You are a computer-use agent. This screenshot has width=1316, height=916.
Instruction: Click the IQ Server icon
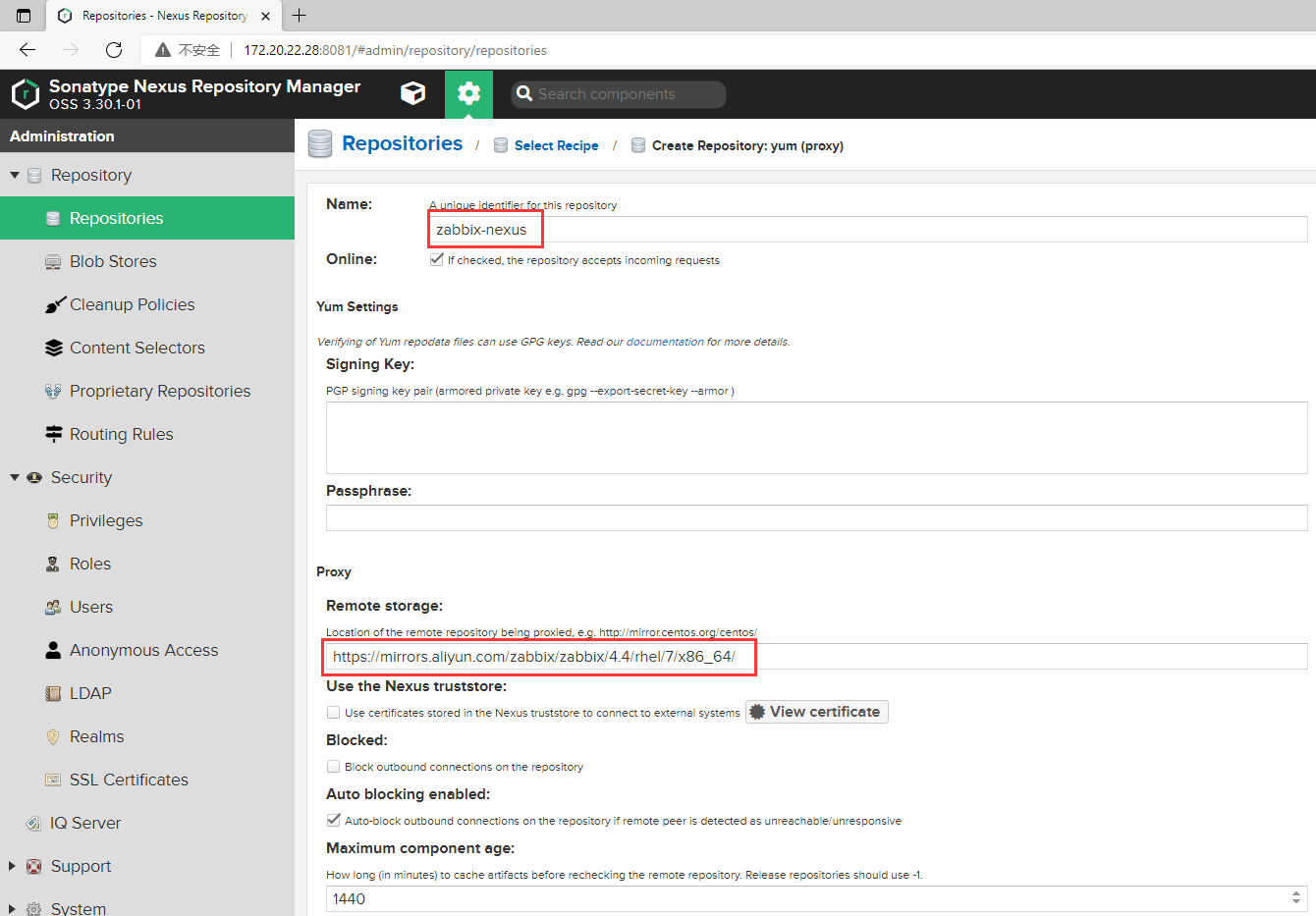click(33, 823)
